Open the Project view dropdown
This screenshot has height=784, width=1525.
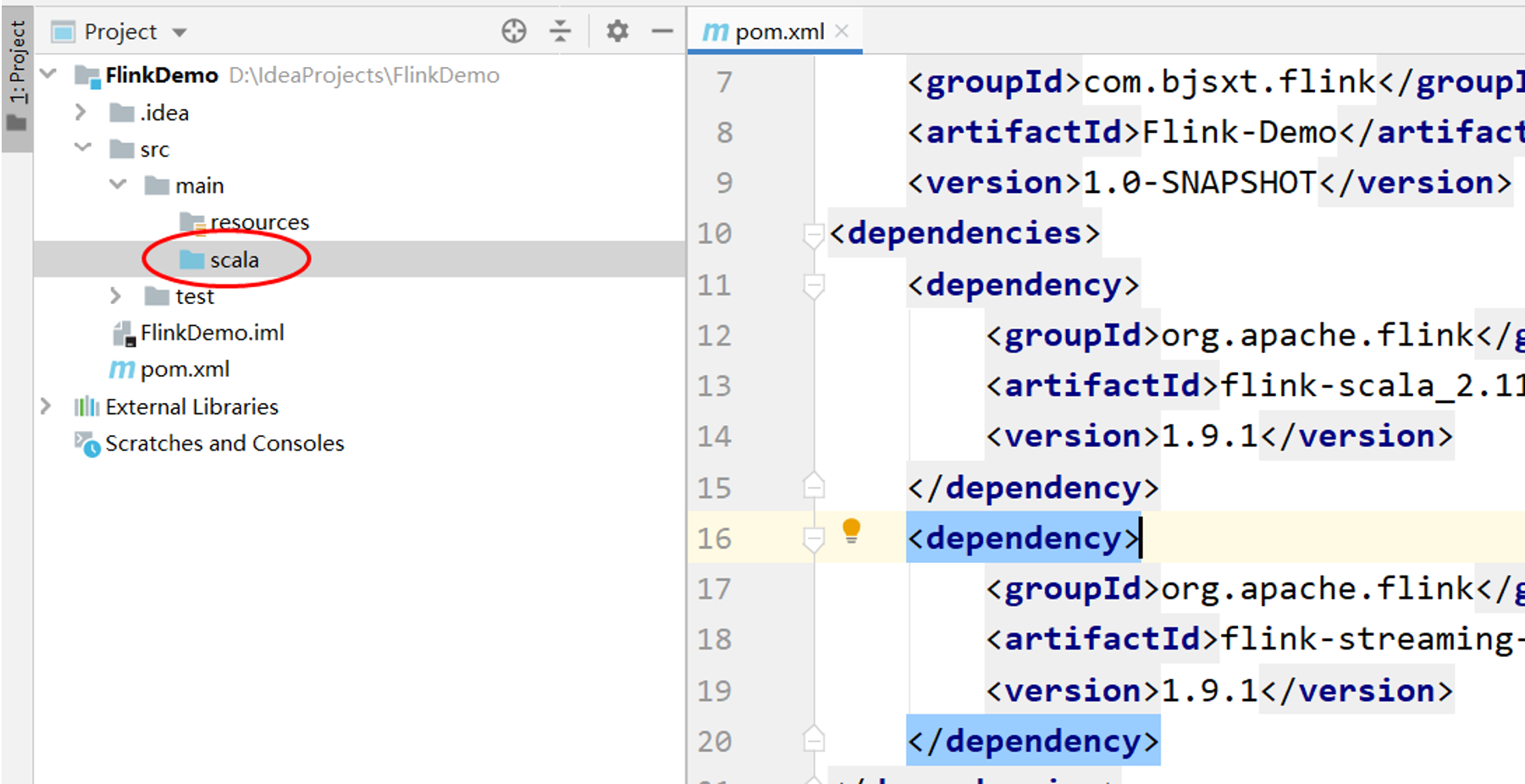[179, 33]
